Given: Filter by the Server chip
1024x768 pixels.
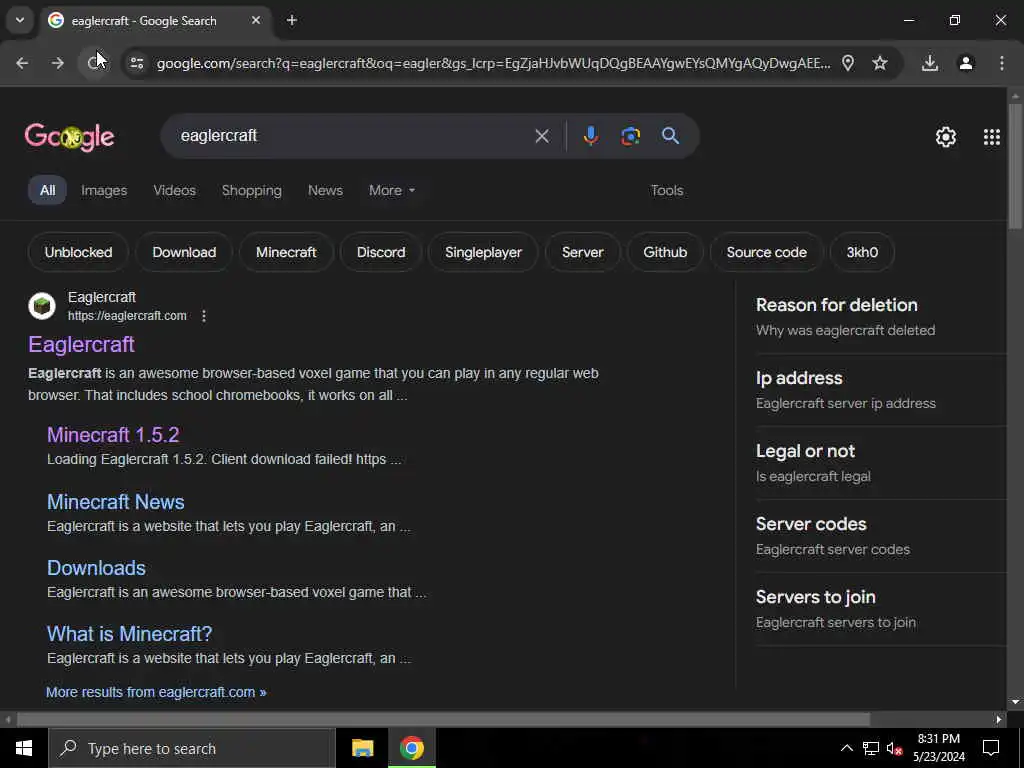Looking at the screenshot, I should pyautogui.click(x=583, y=252).
